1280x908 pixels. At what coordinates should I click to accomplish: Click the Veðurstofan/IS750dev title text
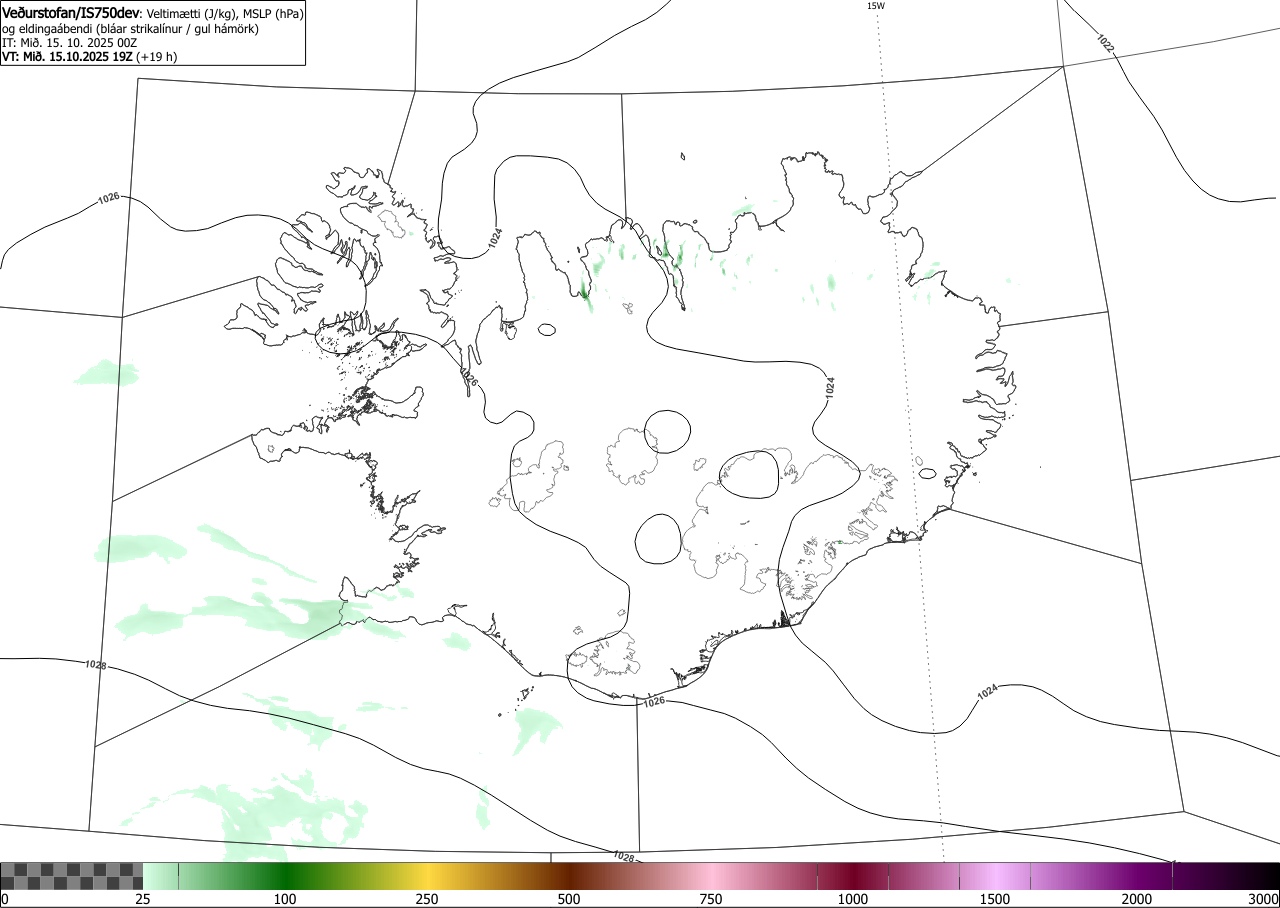(72, 13)
